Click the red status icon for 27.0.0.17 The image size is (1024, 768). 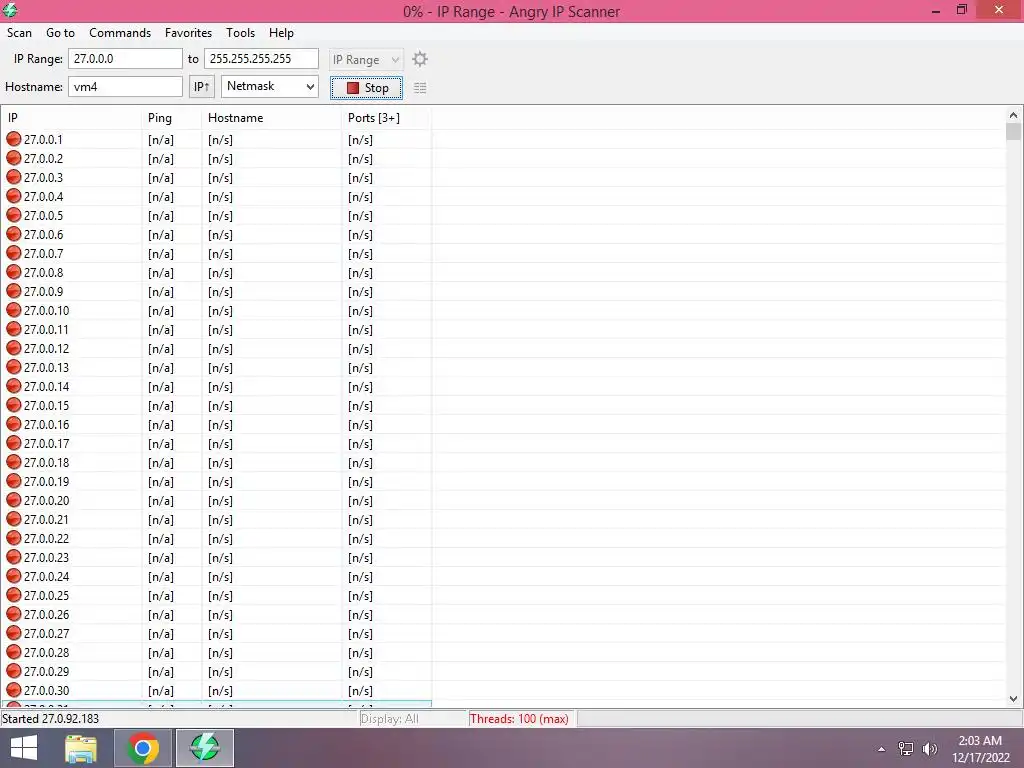(x=14, y=443)
